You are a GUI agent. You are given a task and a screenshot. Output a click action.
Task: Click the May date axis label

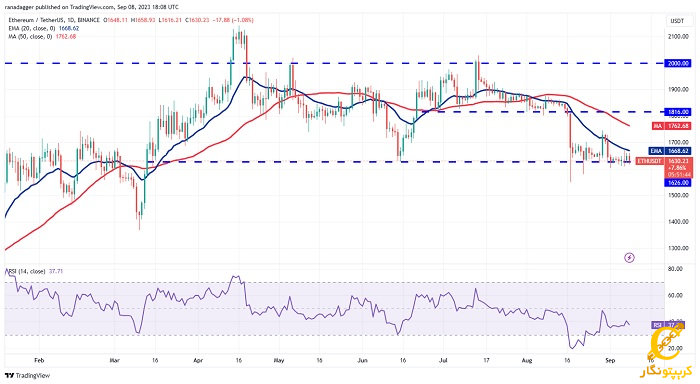coord(279,360)
